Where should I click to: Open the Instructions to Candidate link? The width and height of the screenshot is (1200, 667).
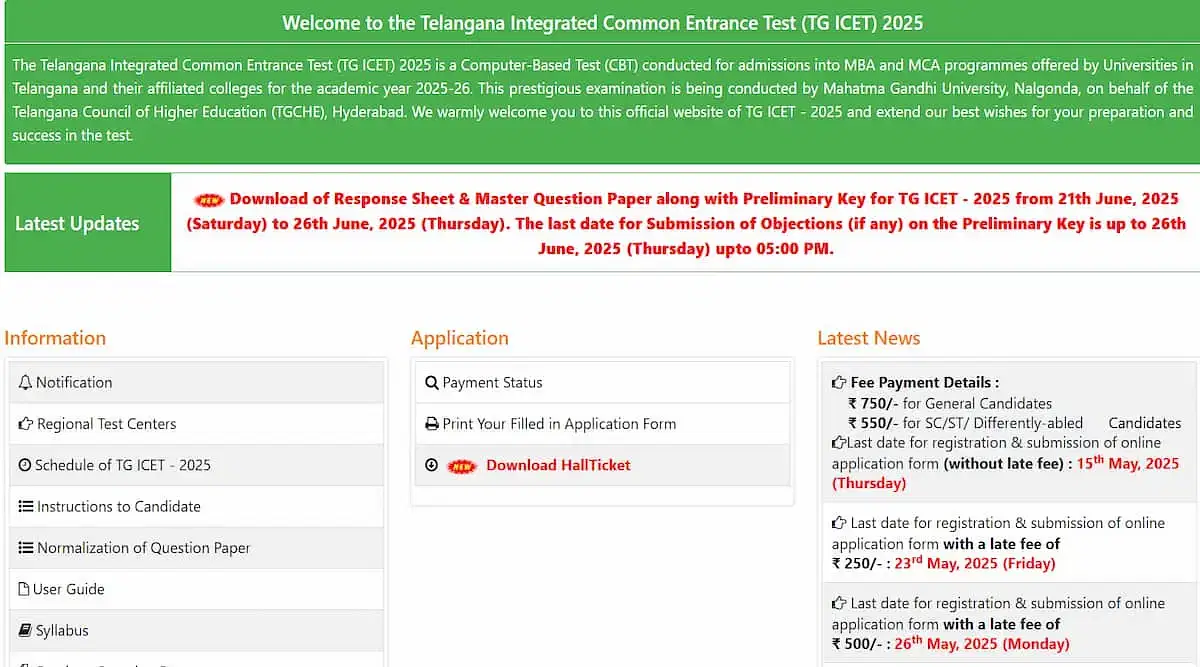coord(118,507)
